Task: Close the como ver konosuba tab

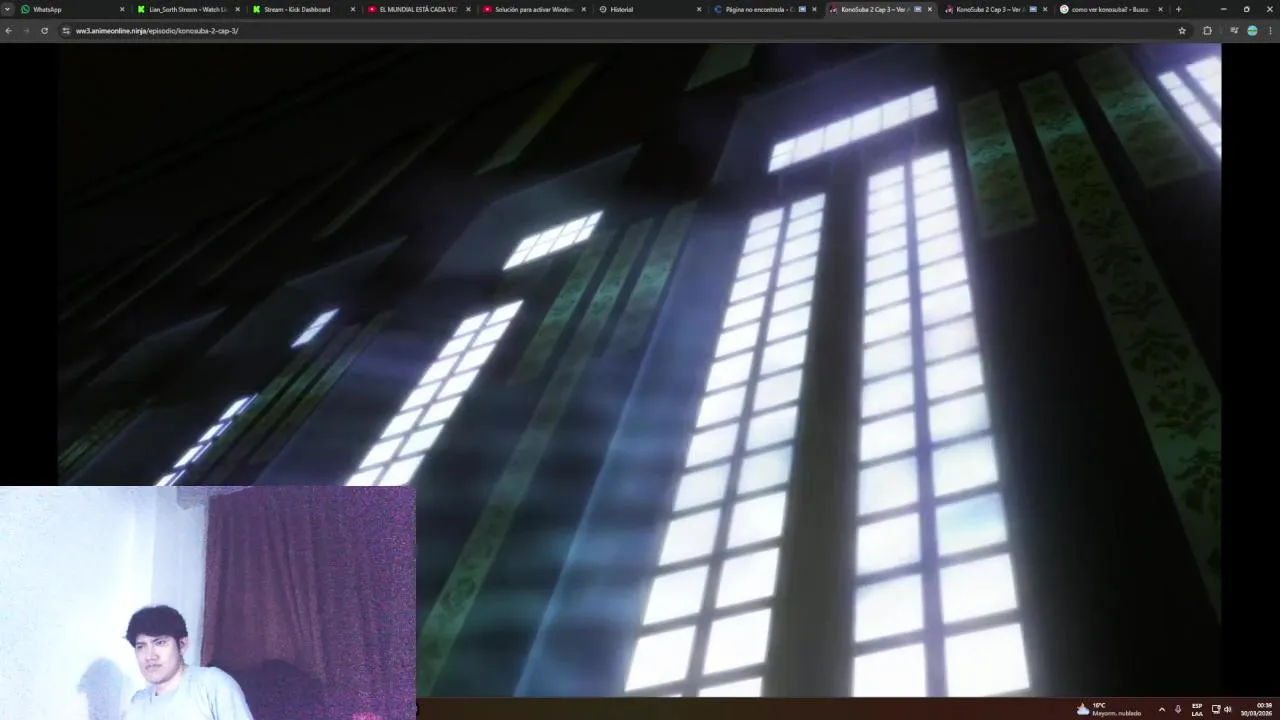Action: [x=1160, y=9]
